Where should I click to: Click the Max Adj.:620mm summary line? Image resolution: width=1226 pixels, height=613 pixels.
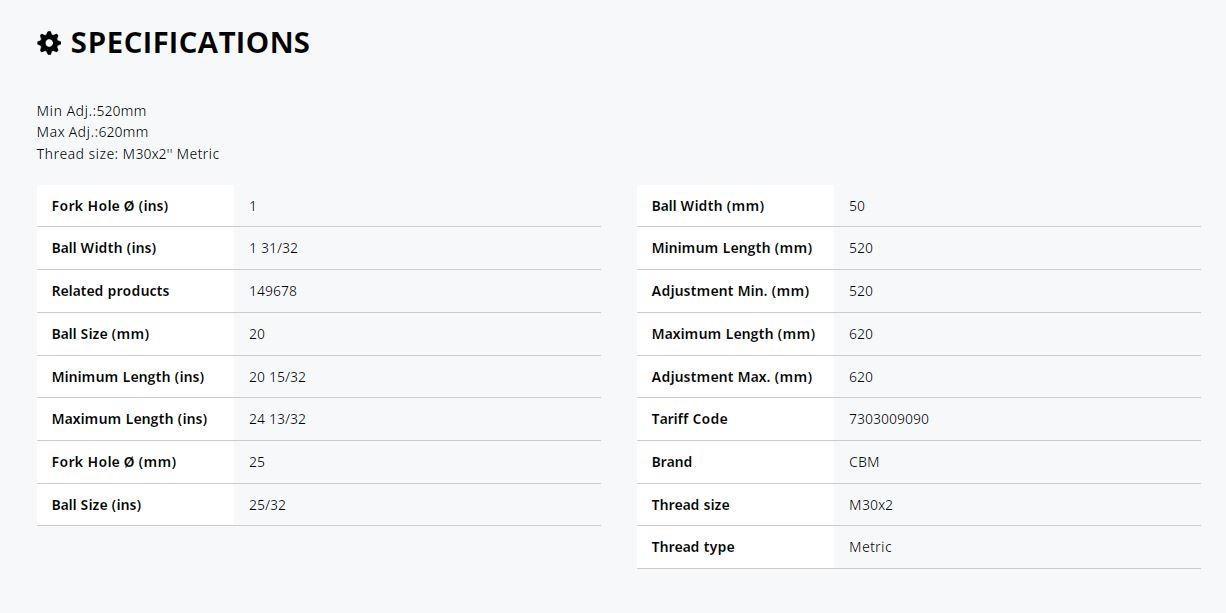coord(92,132)
